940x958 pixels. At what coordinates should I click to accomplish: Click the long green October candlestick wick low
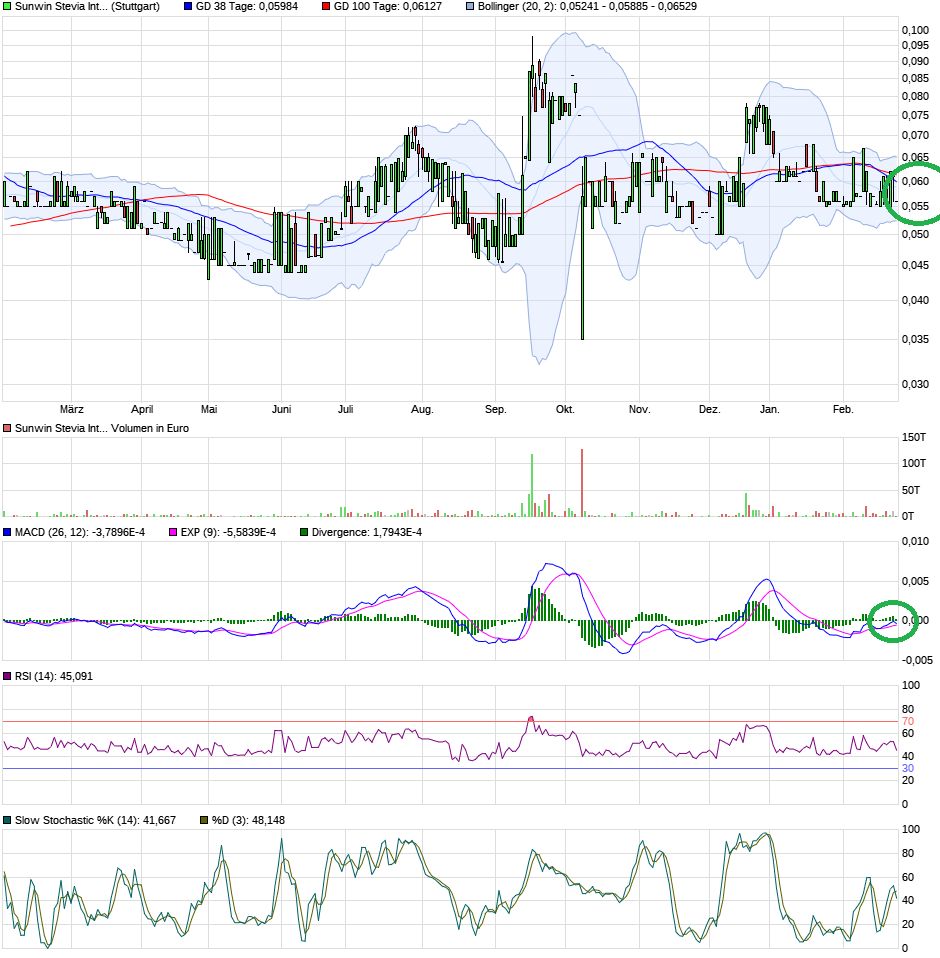click(582, 338)
